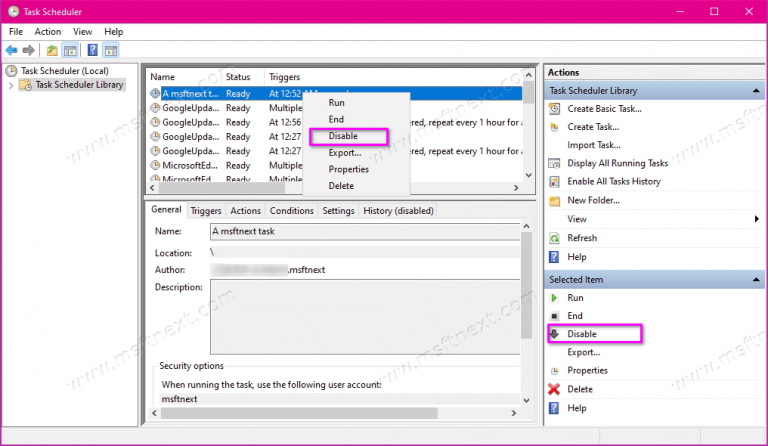Click the Back arrow toolbar icon

[12, 50]
